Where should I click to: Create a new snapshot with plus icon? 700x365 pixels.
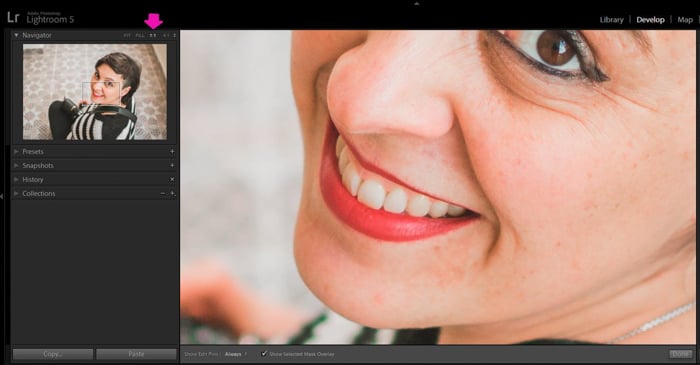172,166
